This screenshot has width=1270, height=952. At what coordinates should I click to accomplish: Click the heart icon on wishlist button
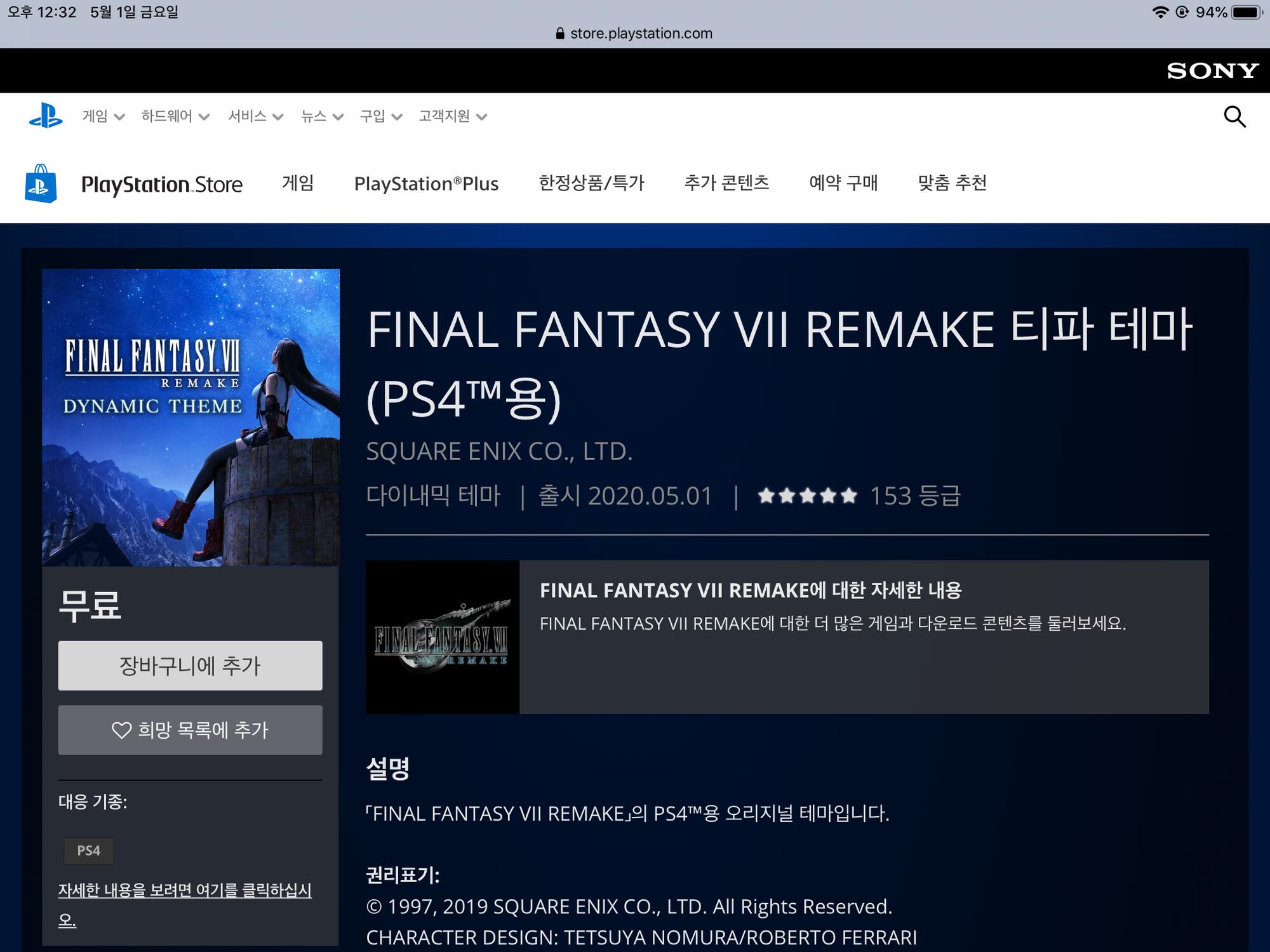coord(121,731)
